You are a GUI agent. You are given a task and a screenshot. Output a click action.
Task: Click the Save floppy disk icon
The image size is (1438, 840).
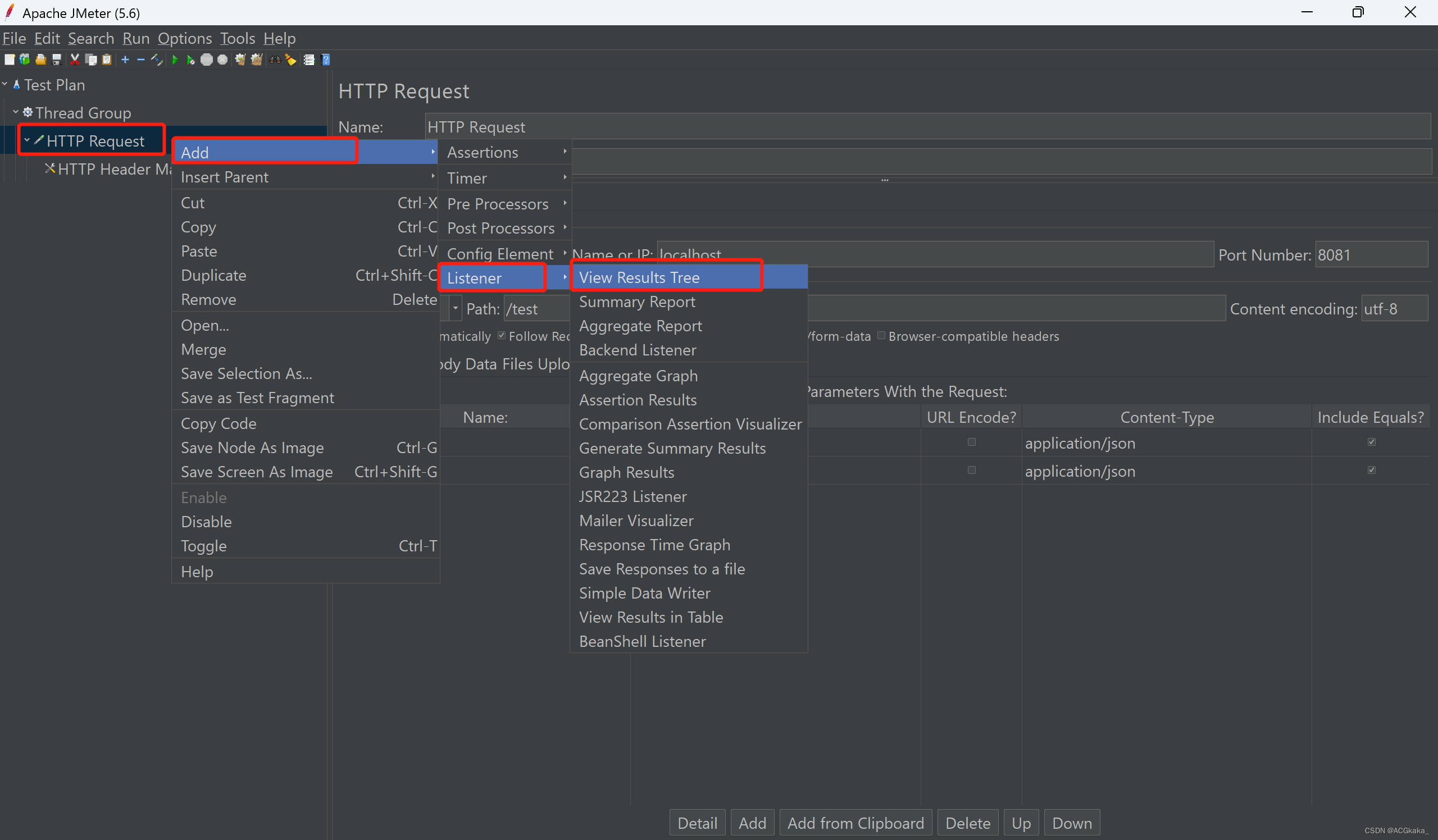57,60
